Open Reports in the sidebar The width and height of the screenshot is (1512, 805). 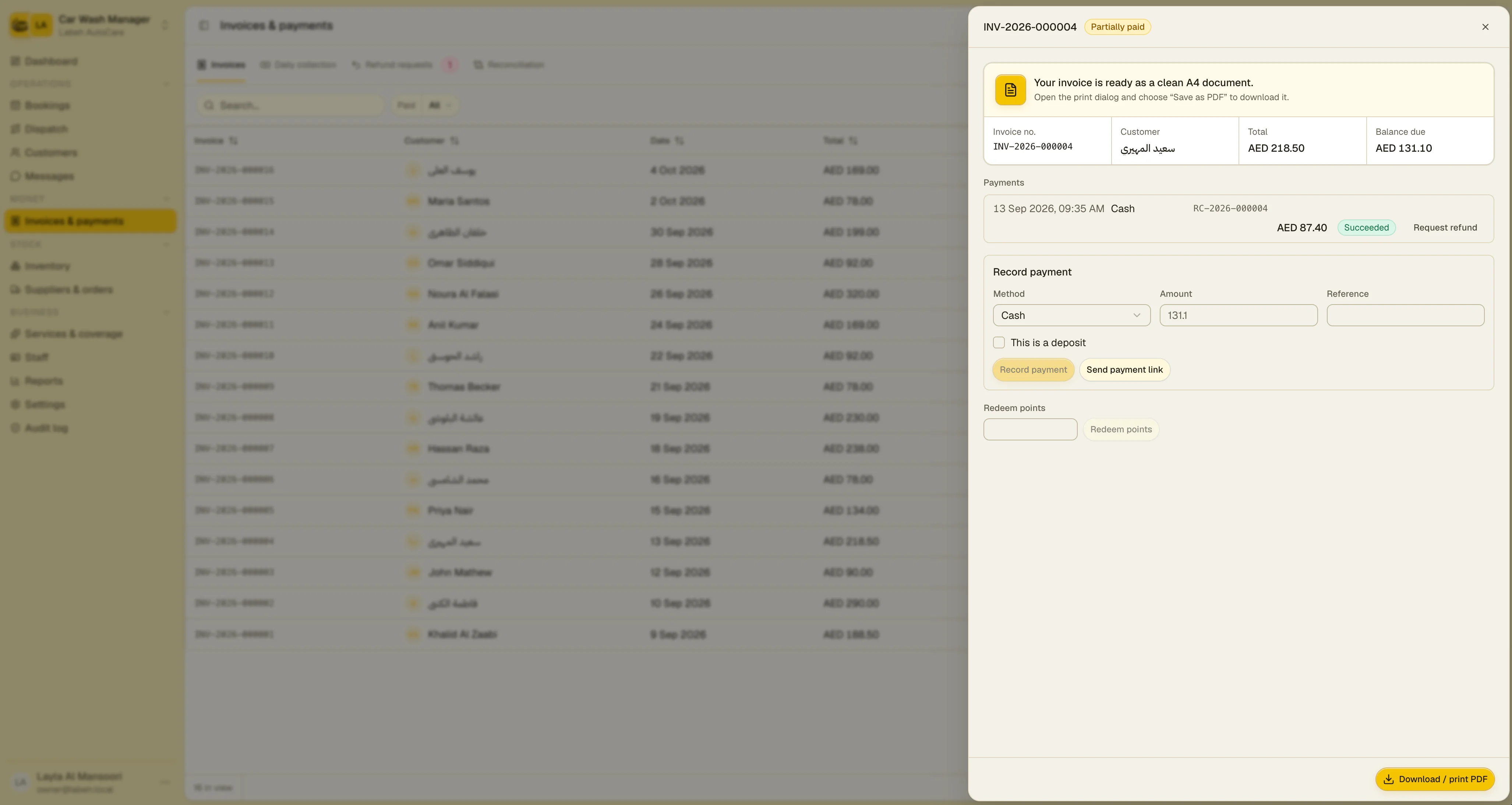coord(91,381)
